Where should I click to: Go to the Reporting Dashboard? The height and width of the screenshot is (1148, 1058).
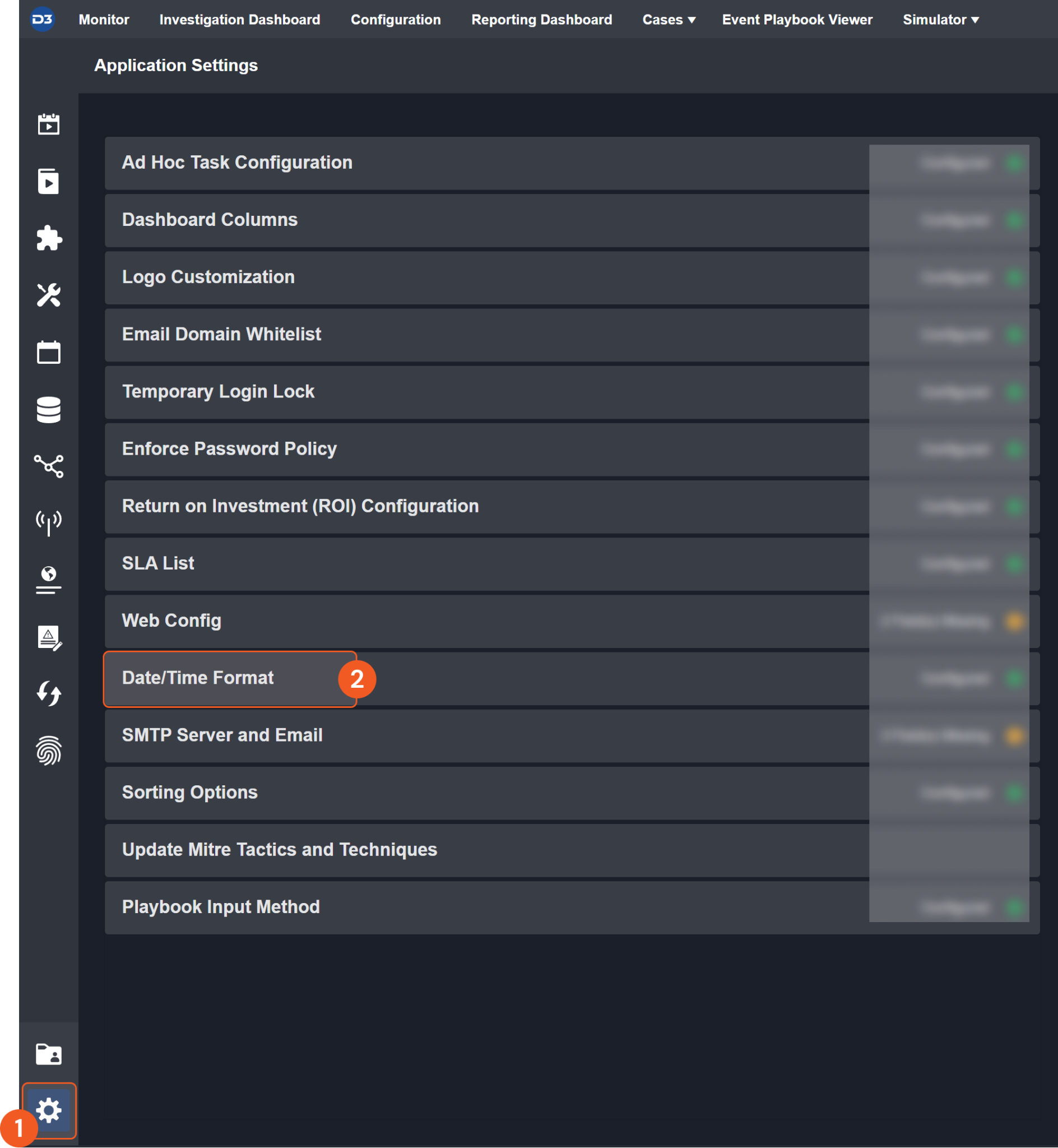point(541,20)
